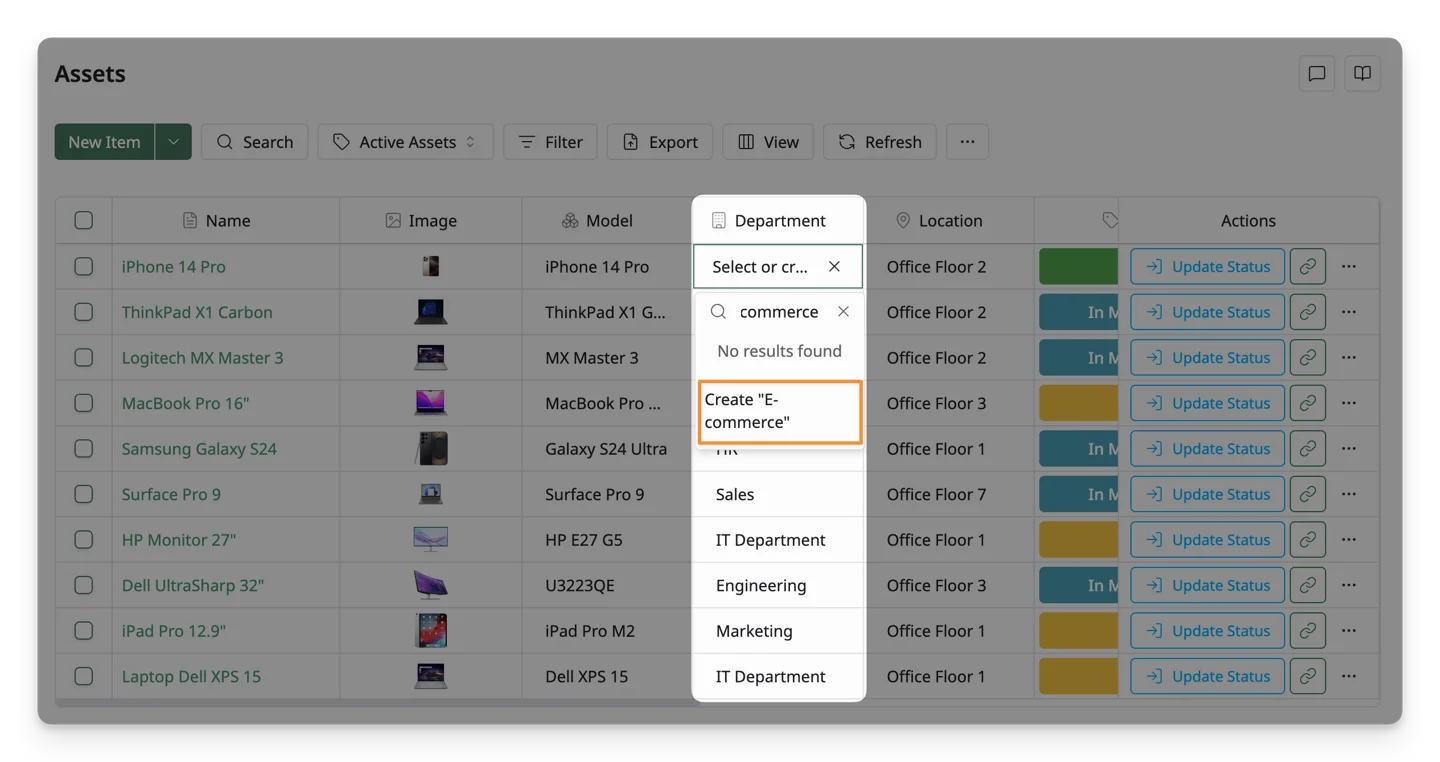Check the iPhone 14 Pro row checkbox
The width and height of the screenshot is (1440, 762).
(84, 266)
